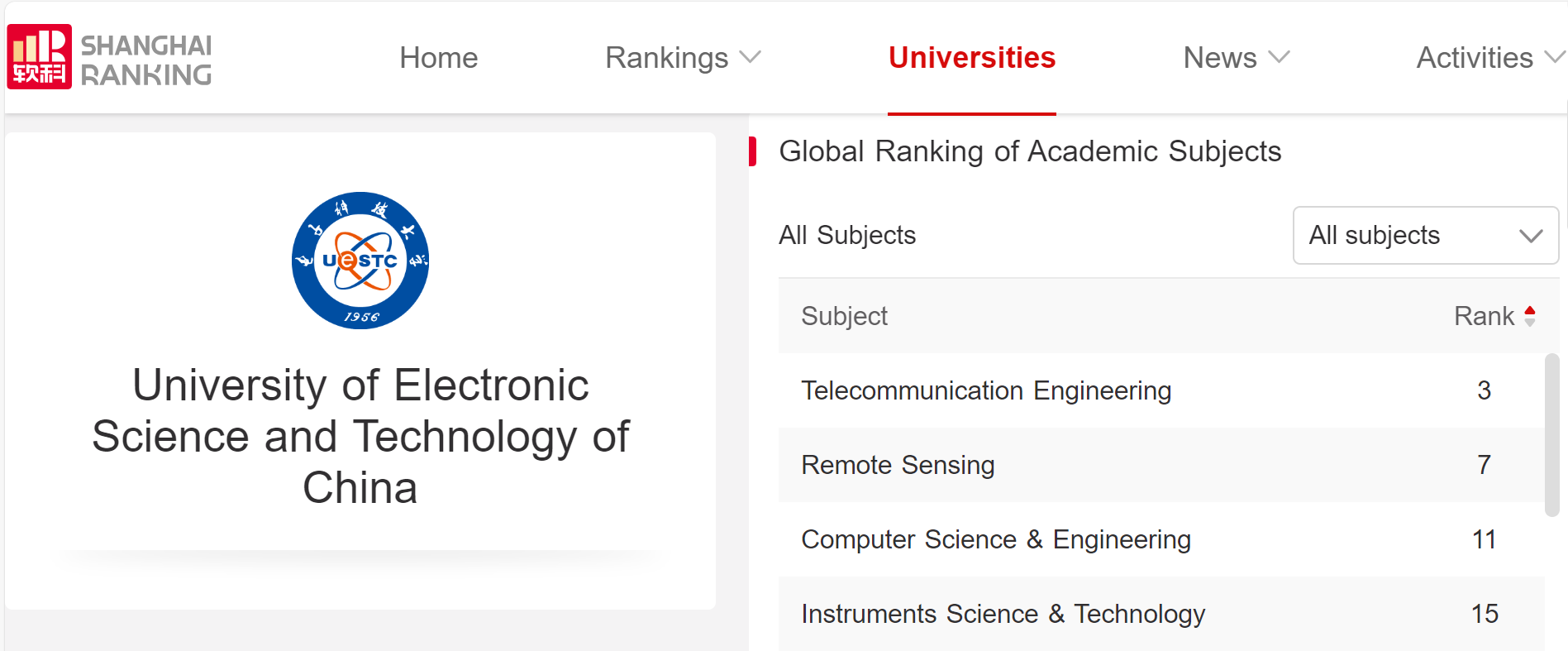Expand the News menu chevron
1568x651 pixels.
pyautogui.click(x=1279, y=57)
